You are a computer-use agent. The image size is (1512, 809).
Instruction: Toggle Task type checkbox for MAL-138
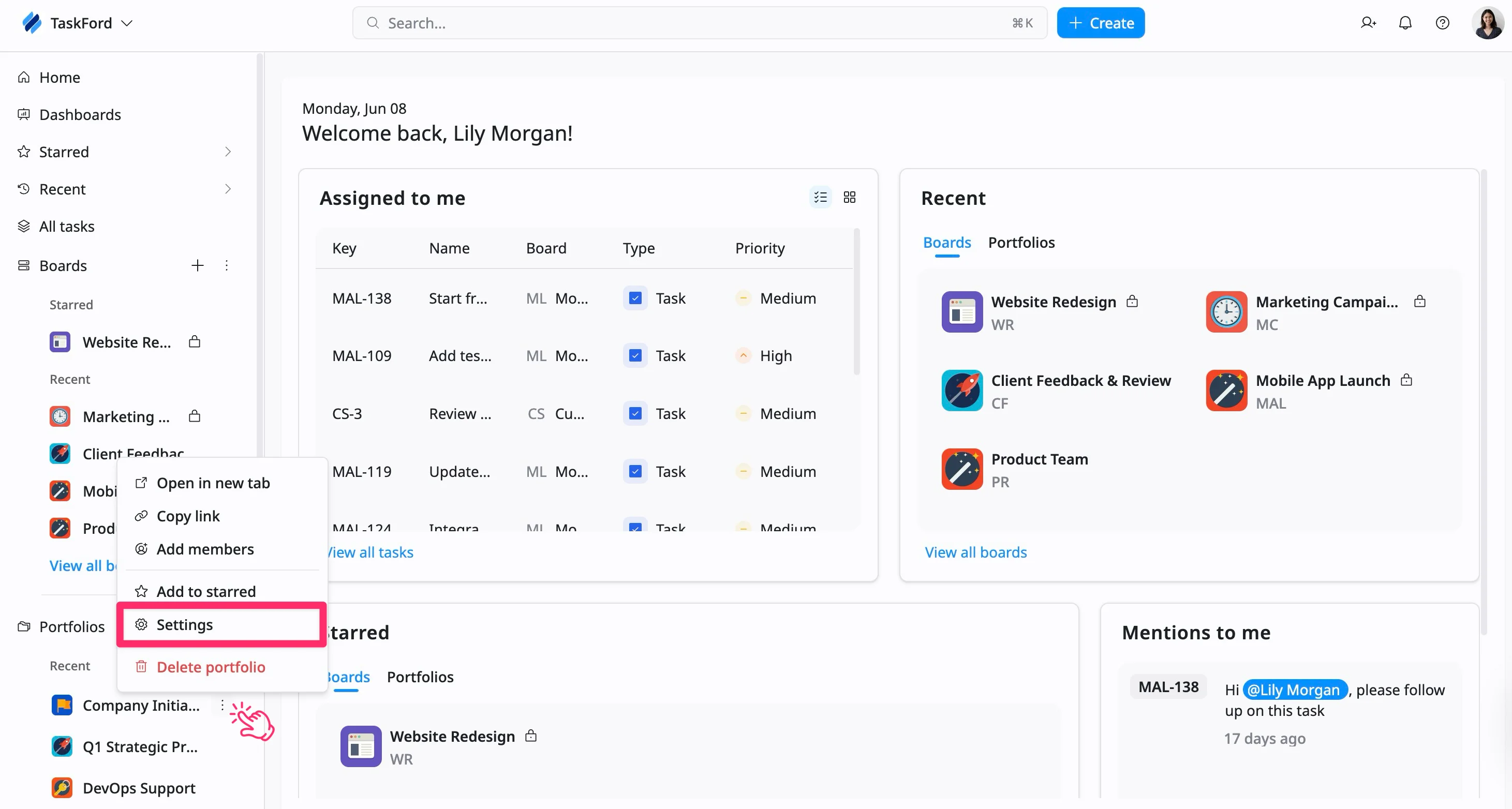(x=634, y=298)
